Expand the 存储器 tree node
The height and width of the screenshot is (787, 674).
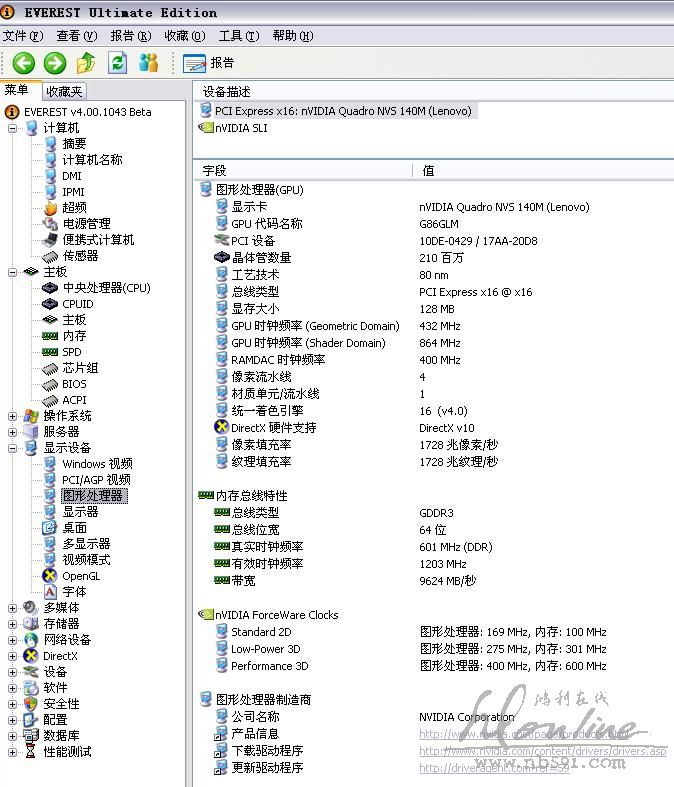coord(13,624)
